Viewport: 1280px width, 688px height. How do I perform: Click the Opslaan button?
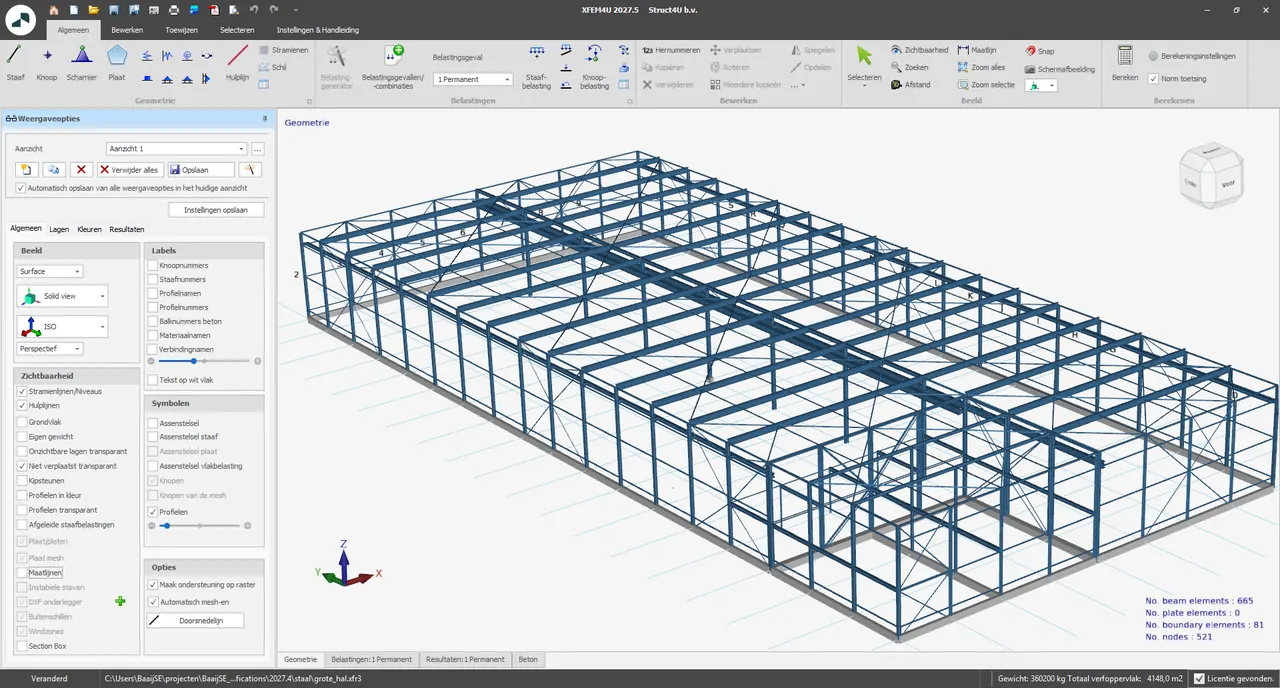click(201, 170)
